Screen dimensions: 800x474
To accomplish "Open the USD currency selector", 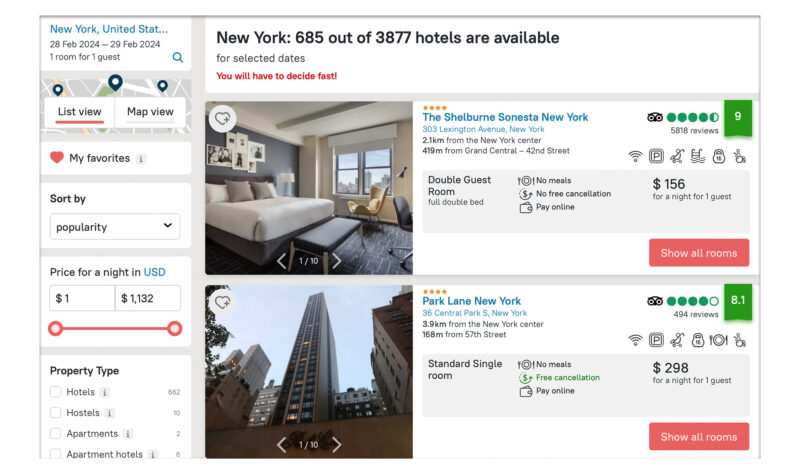I will coord(155,272).
